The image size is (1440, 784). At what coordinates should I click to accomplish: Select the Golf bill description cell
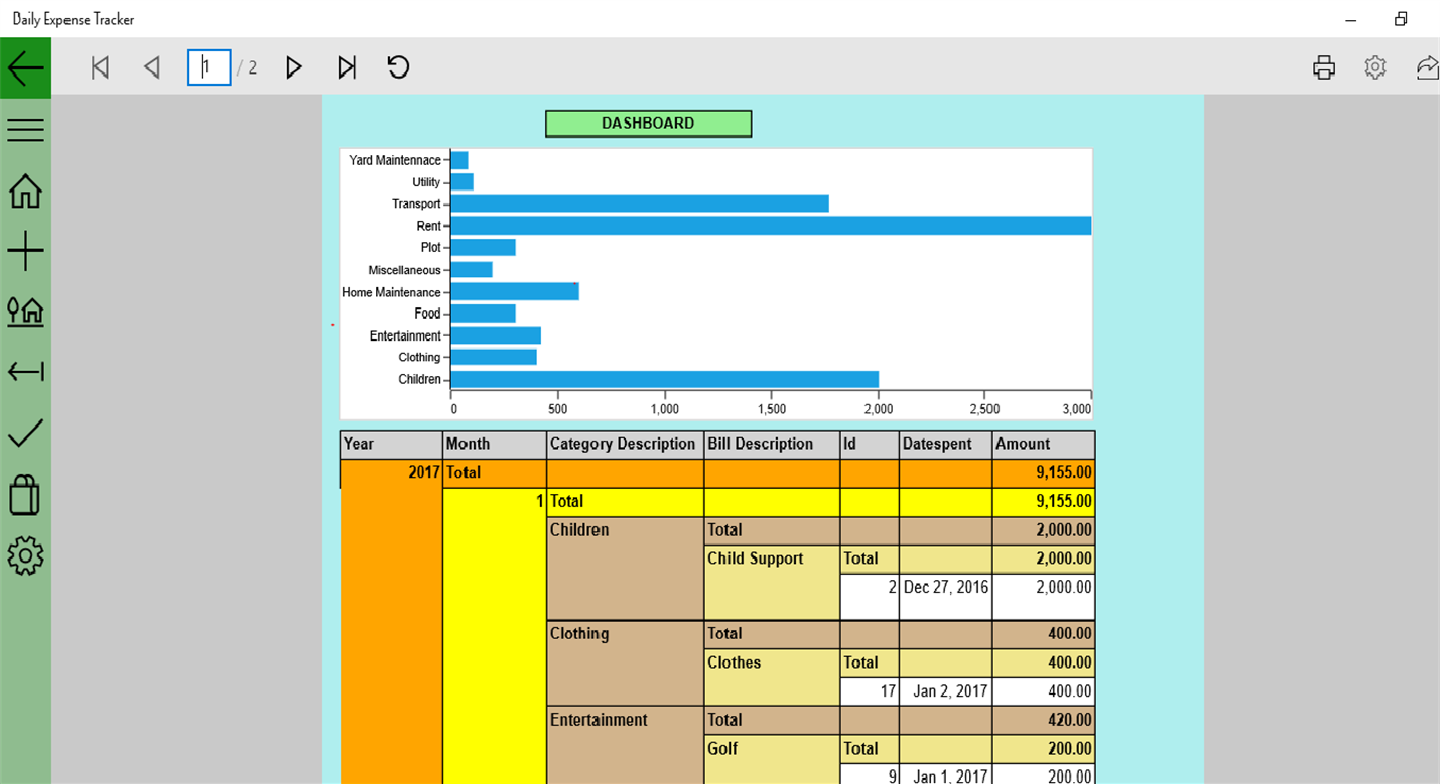pyautogui.click(x=771, y=759)
